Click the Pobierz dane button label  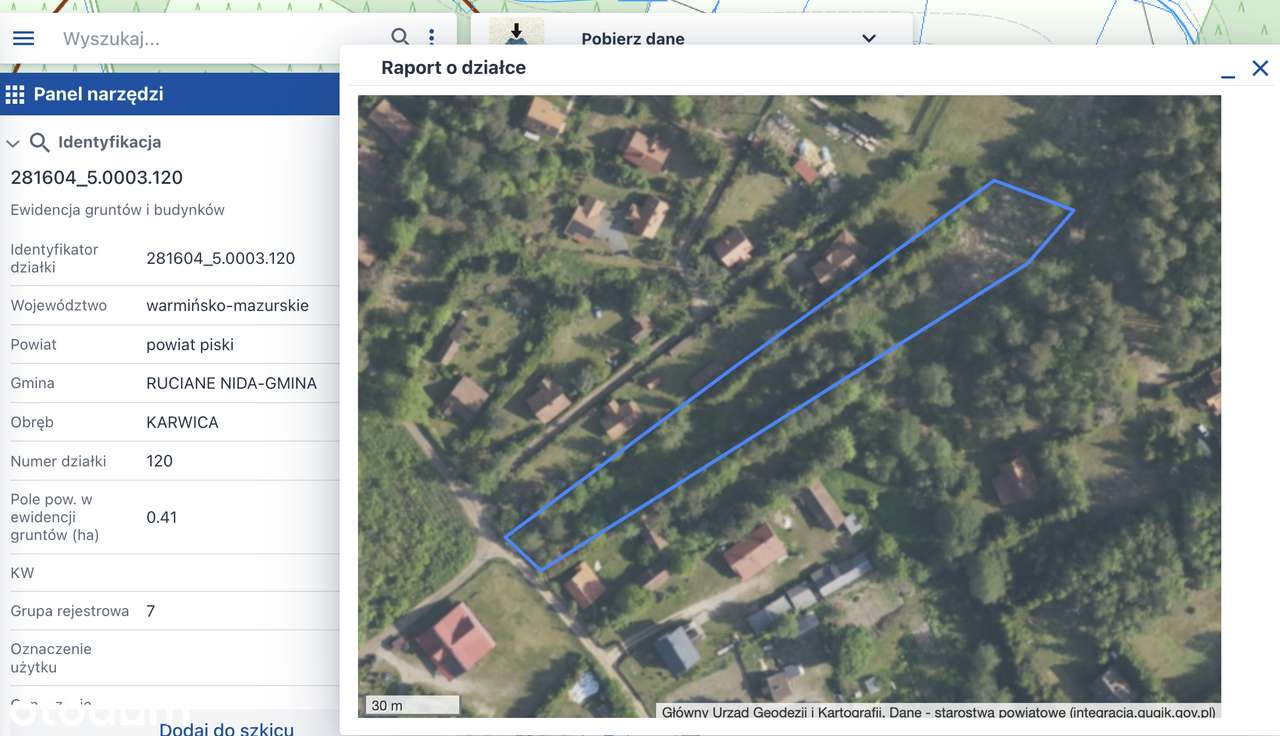(633, 39)
